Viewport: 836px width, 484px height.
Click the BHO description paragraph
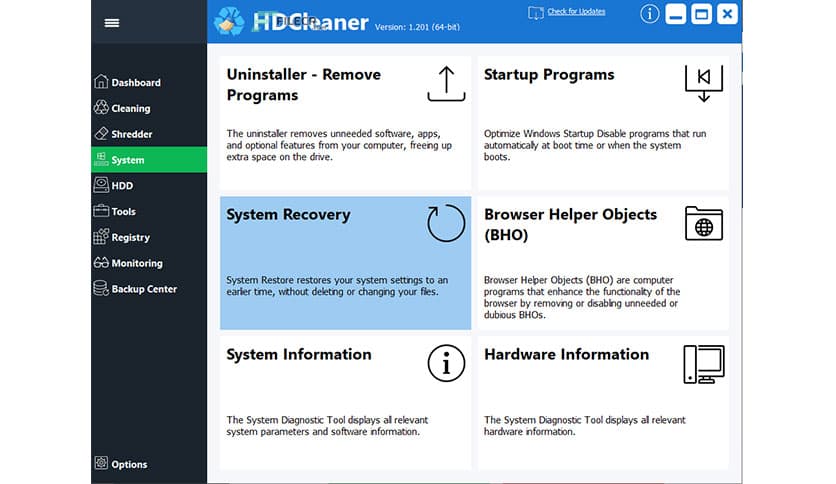tap(582, 297)
